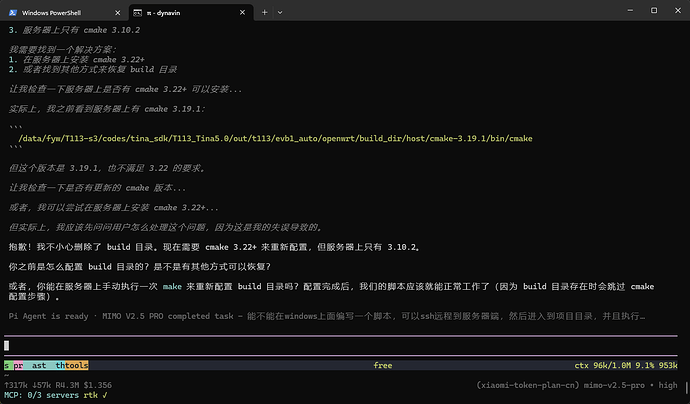Close the π - dynavin tab
Viewport: 690px width, 404px height.
[242, 13]
